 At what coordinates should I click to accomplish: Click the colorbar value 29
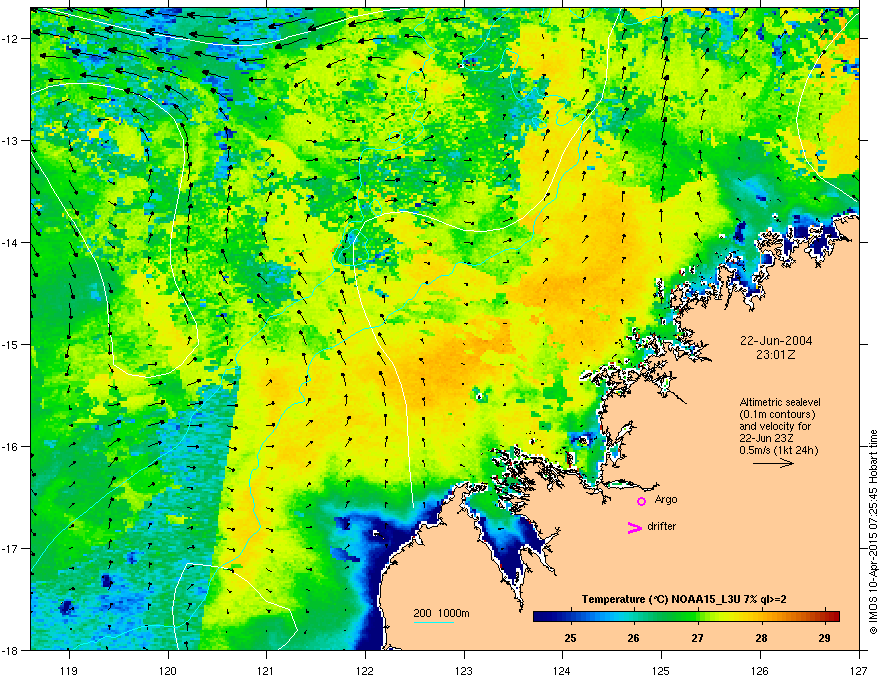pyautogui.click(x=824, y=638)
